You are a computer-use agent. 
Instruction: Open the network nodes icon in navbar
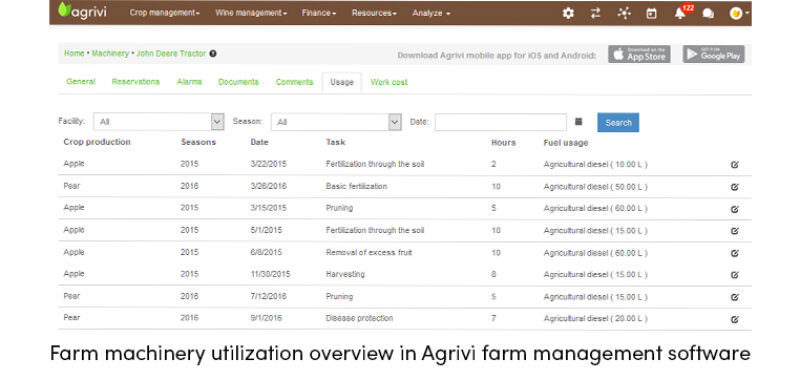(623, 13)
